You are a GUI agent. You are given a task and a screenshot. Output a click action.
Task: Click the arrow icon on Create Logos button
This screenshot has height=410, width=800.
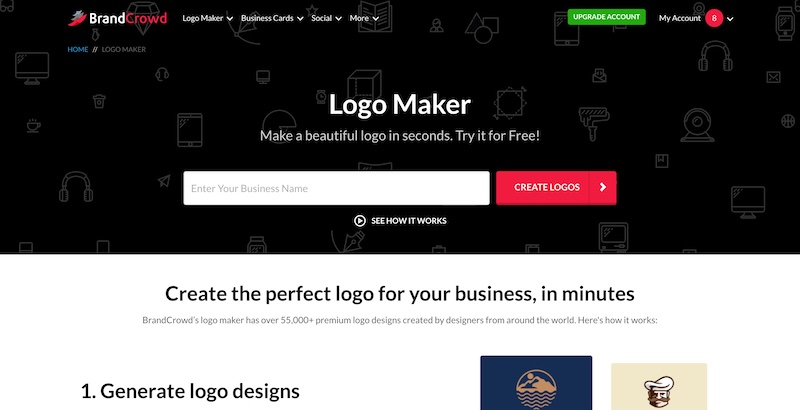point(603,188)
